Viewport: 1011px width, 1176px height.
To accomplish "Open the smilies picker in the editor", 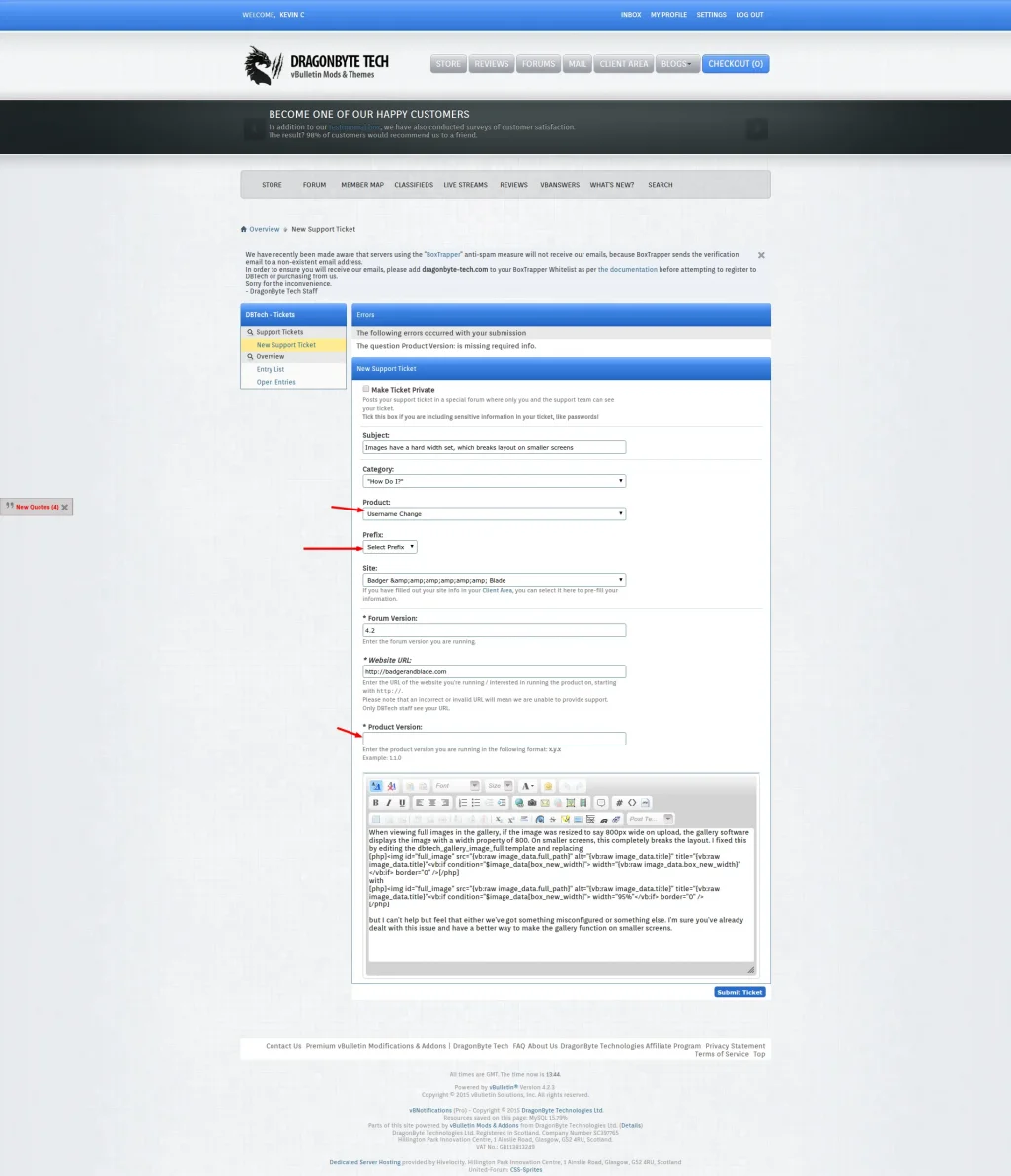I will click(x=548, y=786).
